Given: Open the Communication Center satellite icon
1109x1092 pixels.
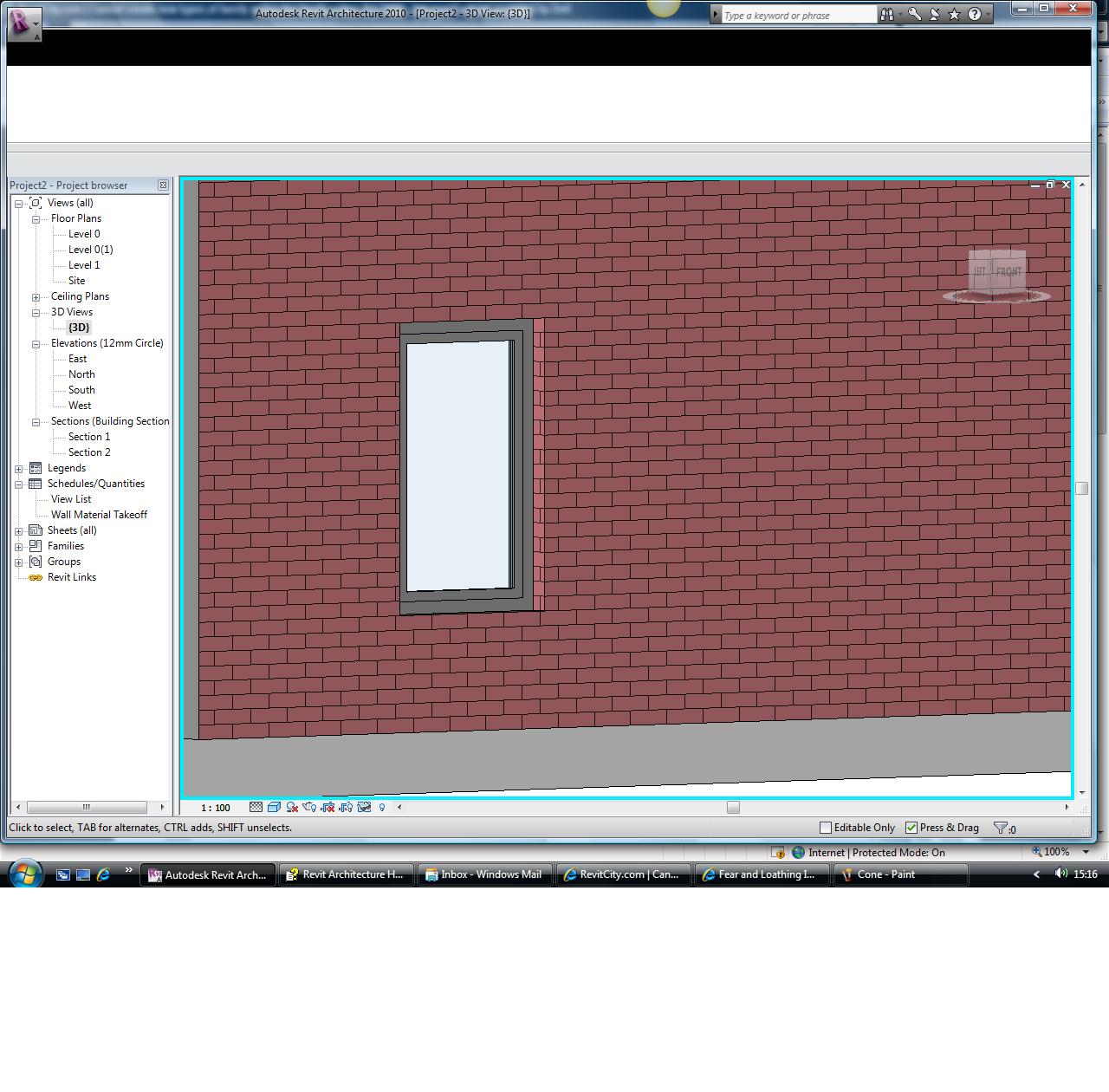Looking at the screenshot, I should 935,15.
